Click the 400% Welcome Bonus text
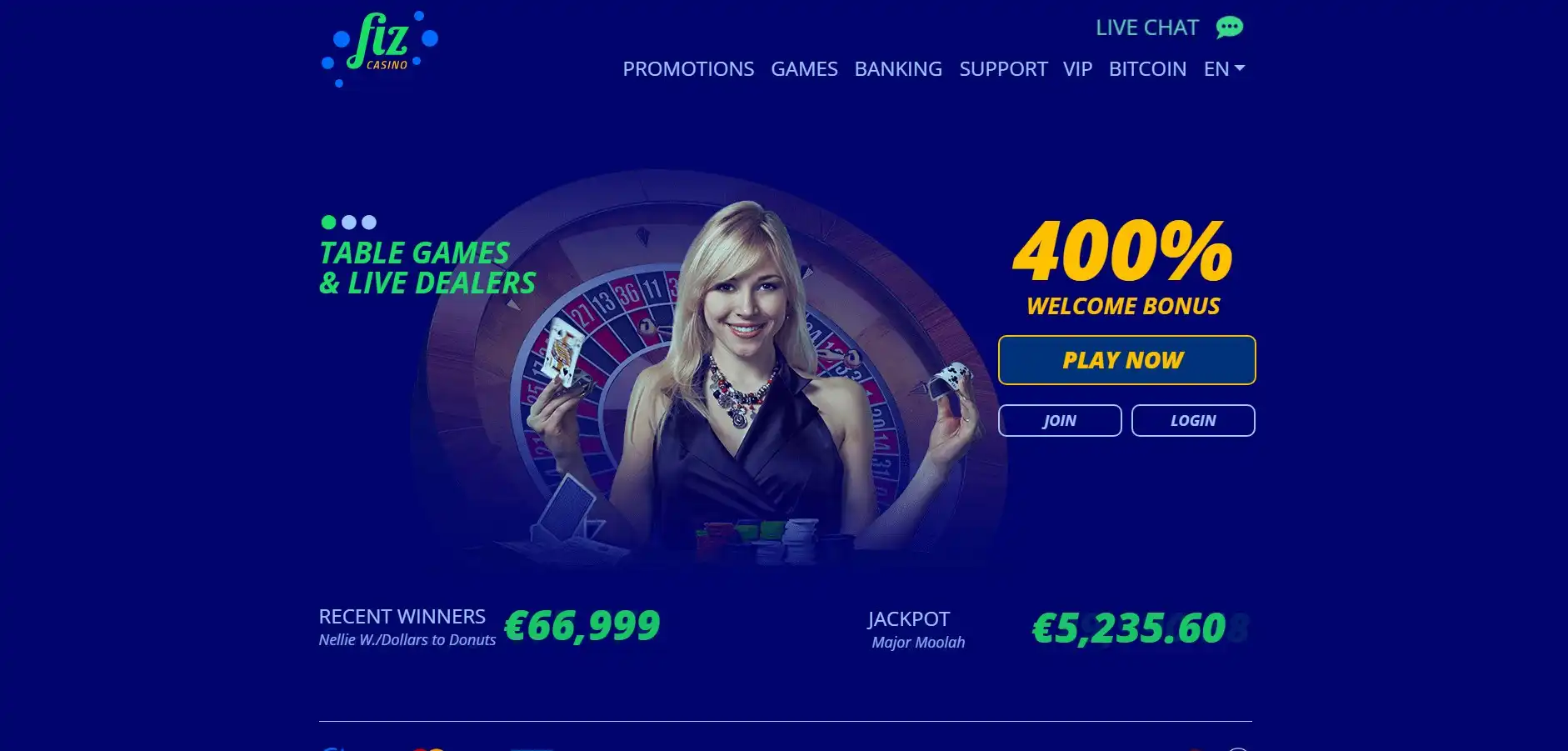Screen dimensions: 1568x751 (x=1123, y=268)
